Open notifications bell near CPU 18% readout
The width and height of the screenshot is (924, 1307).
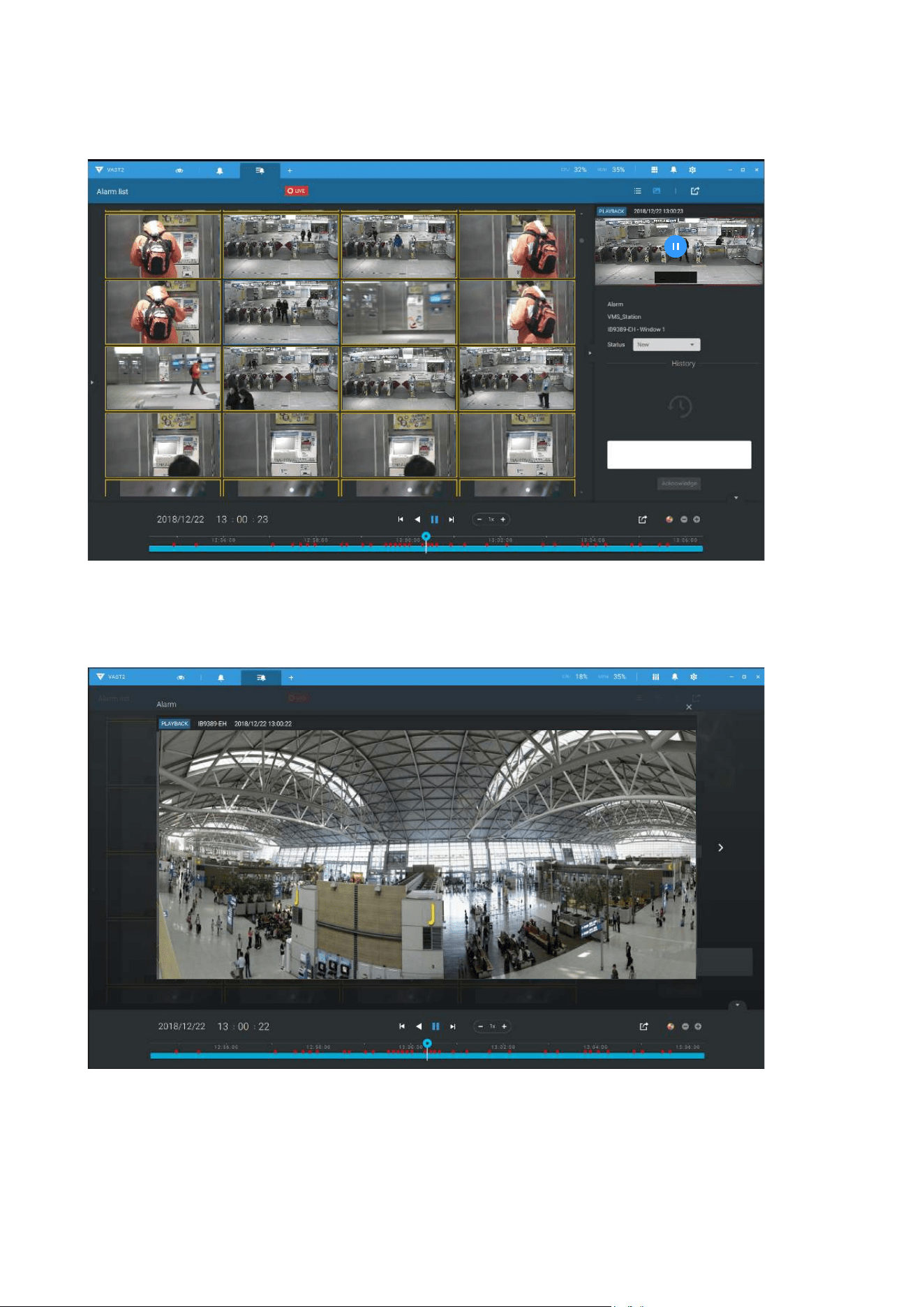click(x=675, y=677)
